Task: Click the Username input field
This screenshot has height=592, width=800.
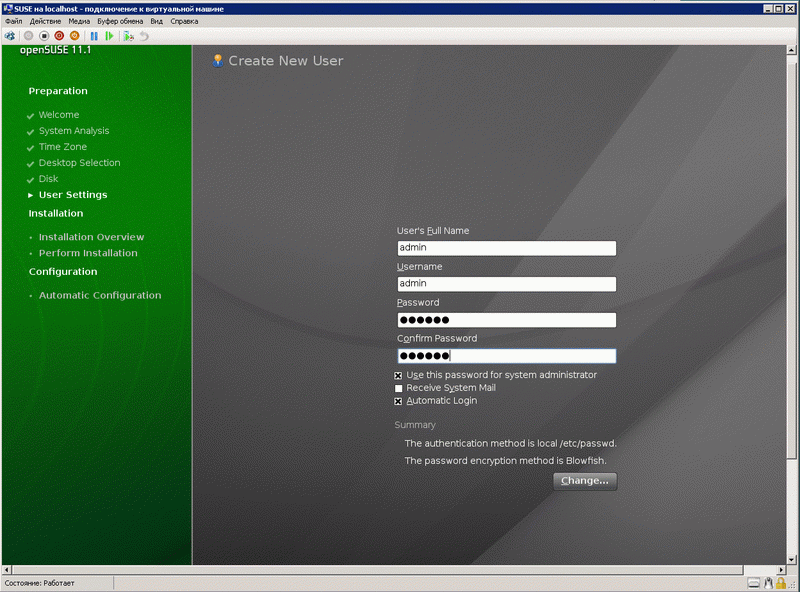Action: click(x=507, y=284)
